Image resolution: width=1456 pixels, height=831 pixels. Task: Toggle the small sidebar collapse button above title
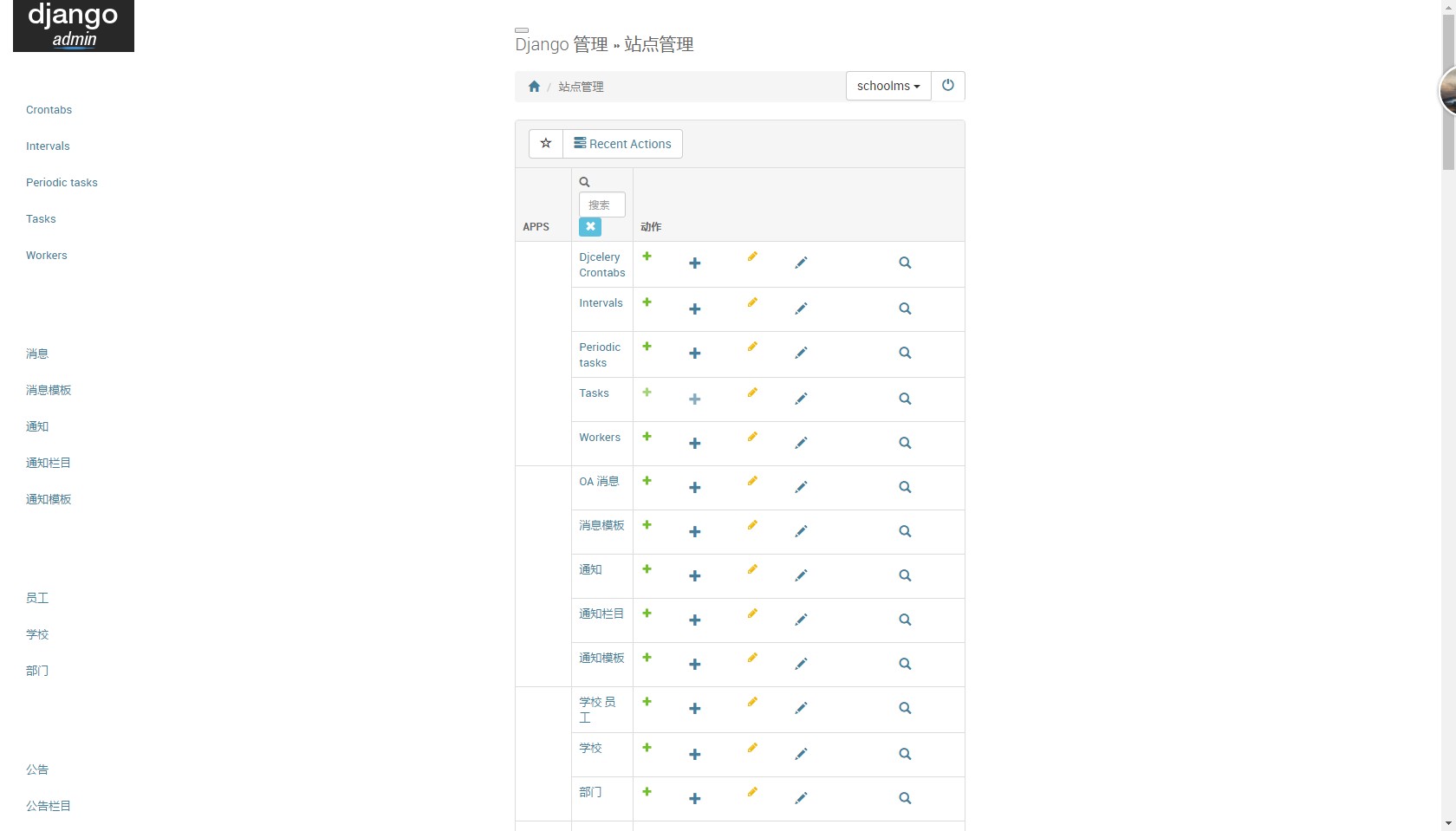[522, 30]
